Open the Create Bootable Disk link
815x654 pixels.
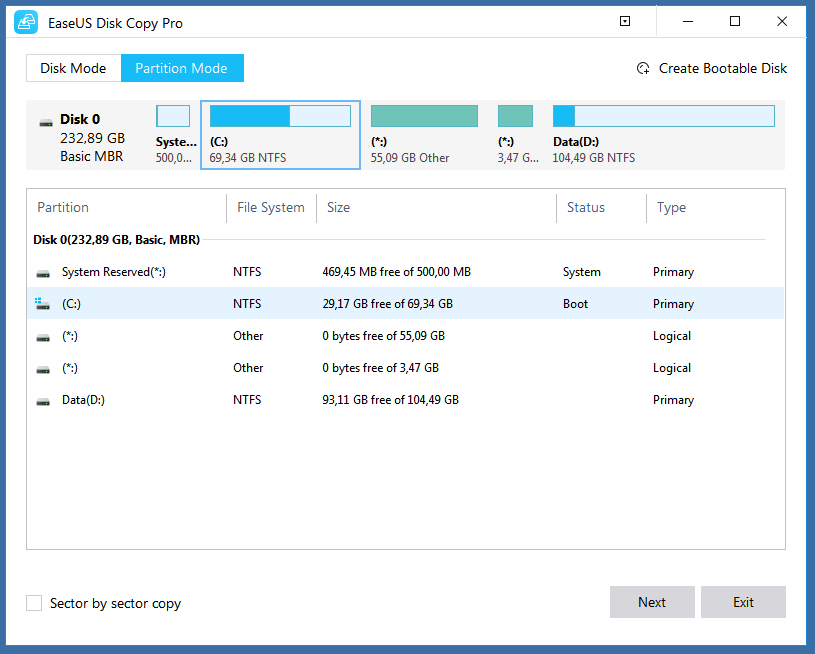(x=722, y=69)
